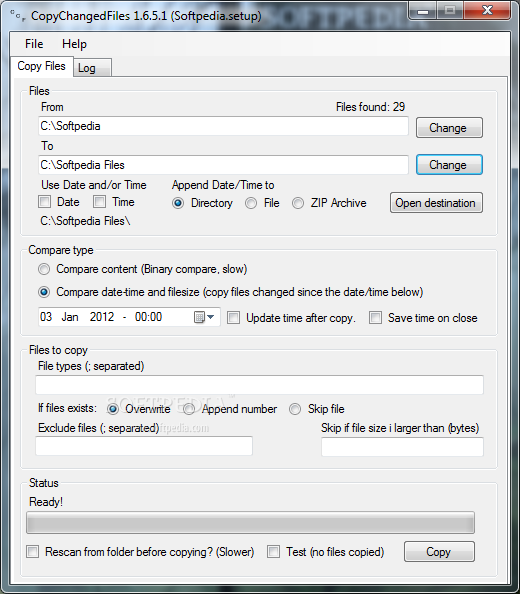This screenshot has width=520, height=594.
Task: Start copying with the Copy button
Action: 439,552
